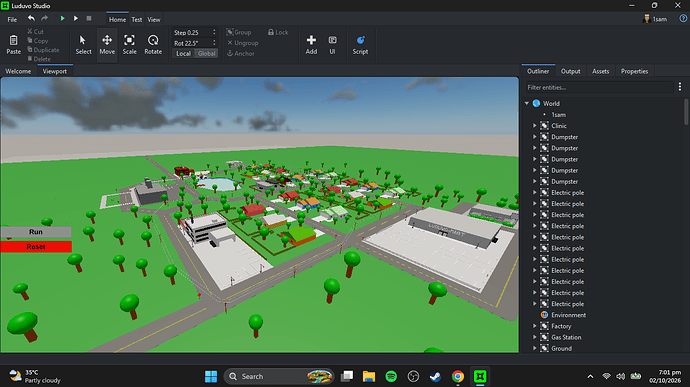The height and width of the screenshot is (387, 690).
Task: Open the Windows Start menu
Action: click(x=211, y=376)
